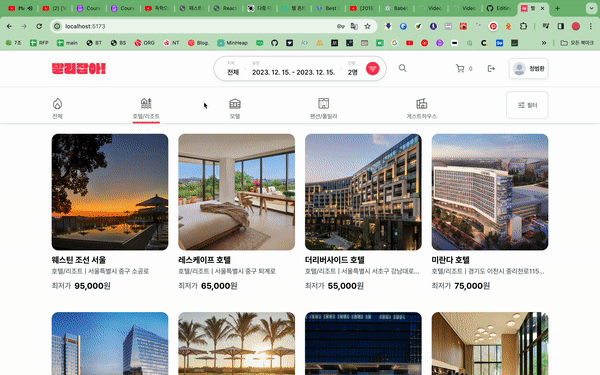Switch to the Babel browser tab

click(x=396, y=8)
